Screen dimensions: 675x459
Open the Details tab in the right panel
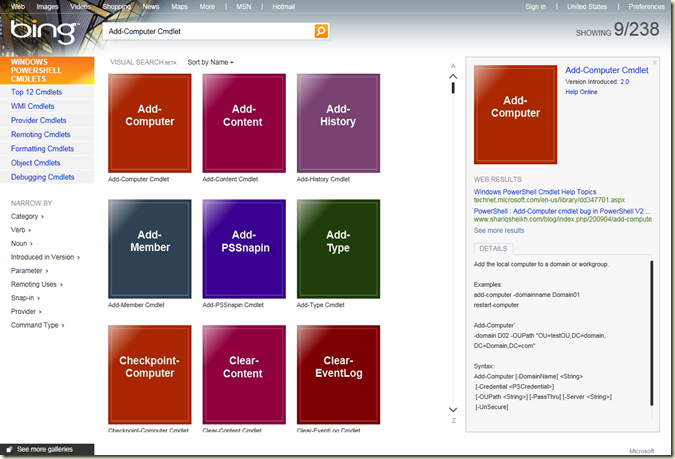pos(493,248)
